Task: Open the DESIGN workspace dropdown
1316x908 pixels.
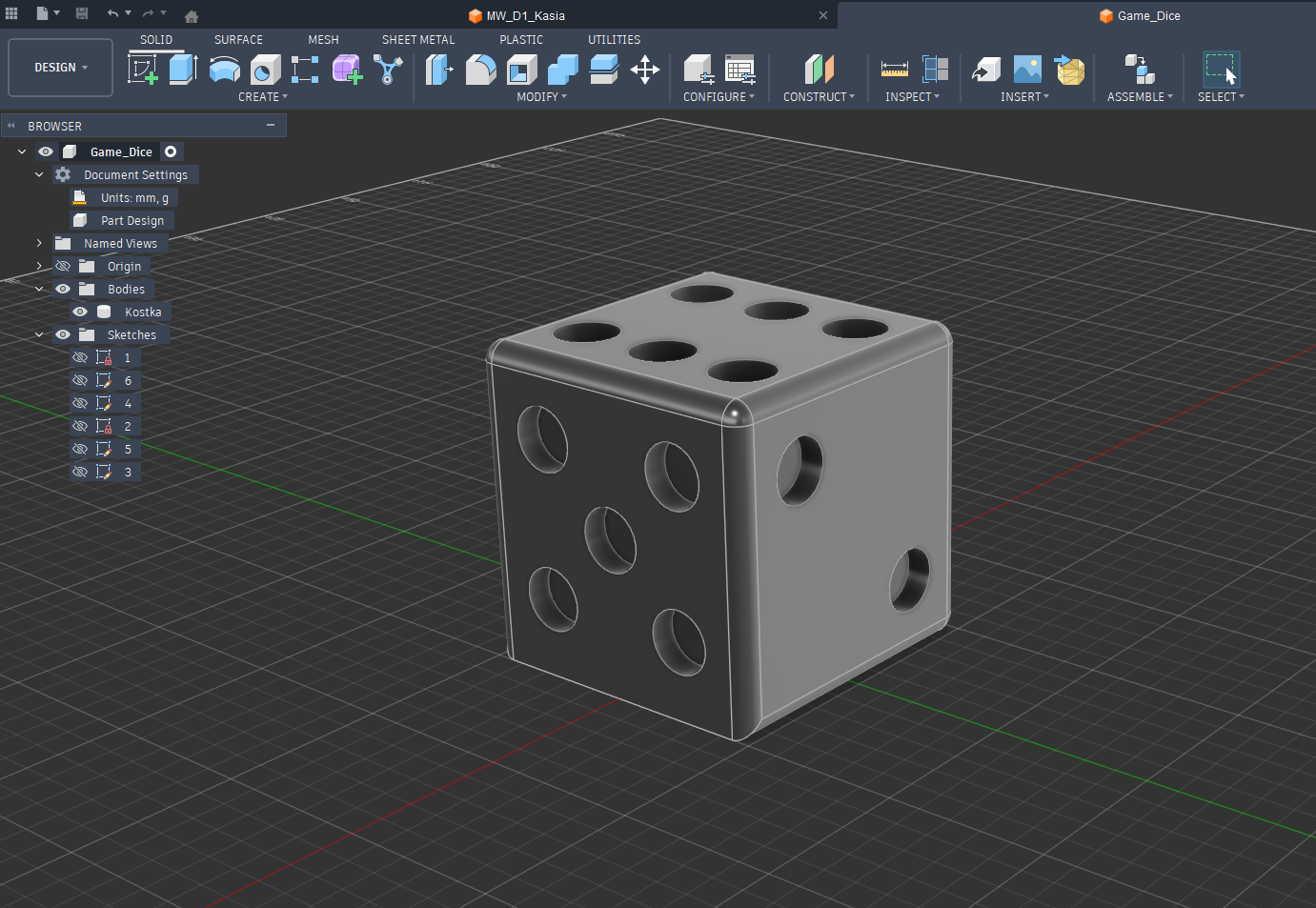Action: 61,68
